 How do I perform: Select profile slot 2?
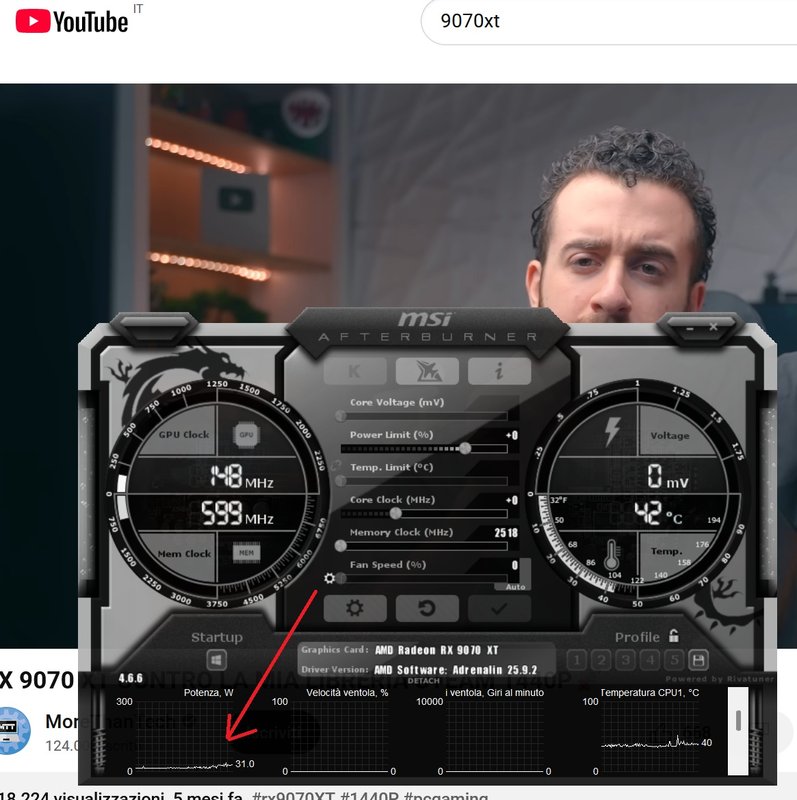click(x=601, y=660)
